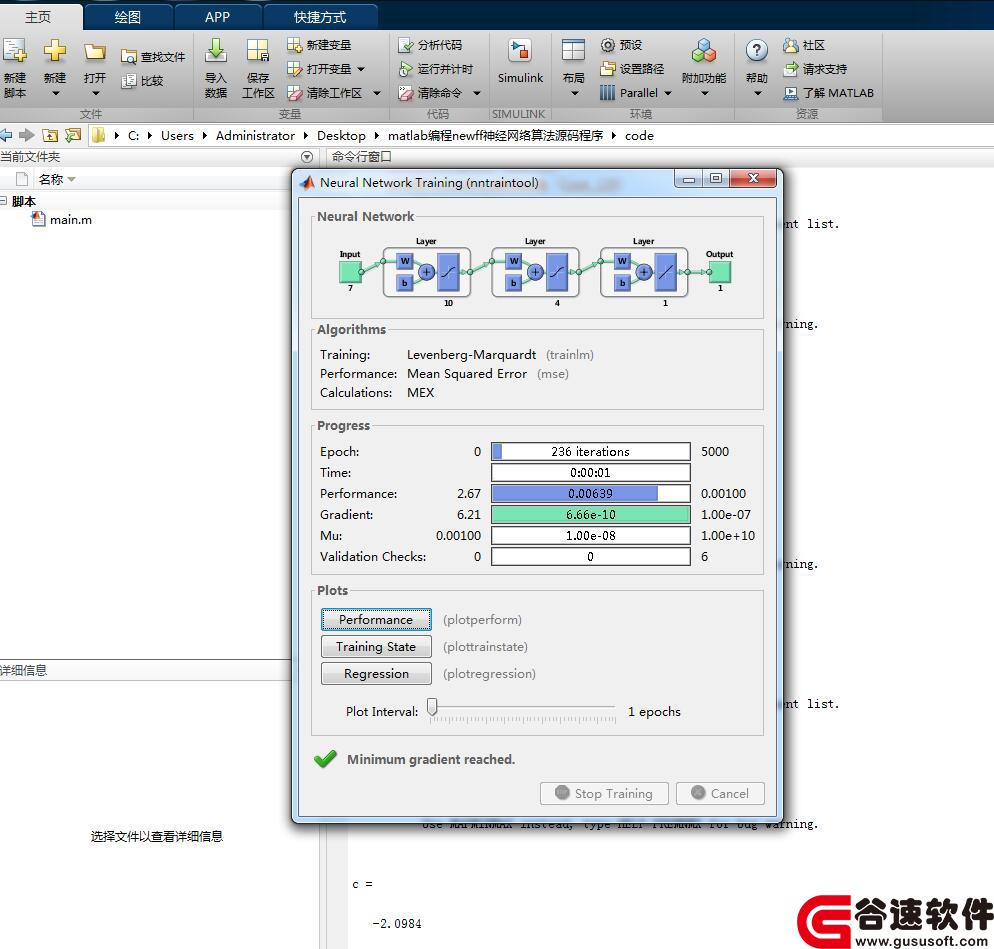Open Preferences (预设) gear icon
The image size is (994, 949).
click(x=608, y=45)
